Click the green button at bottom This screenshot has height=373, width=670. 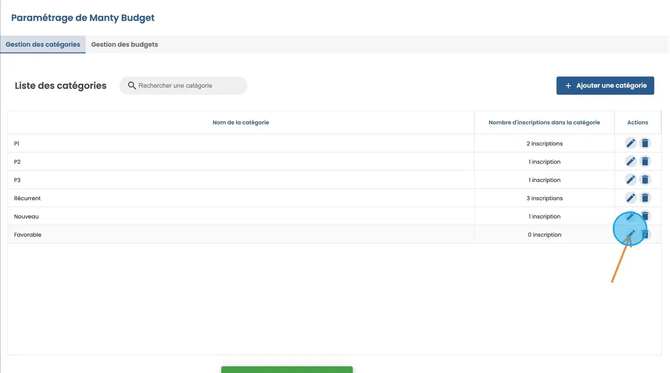point(287,370)
